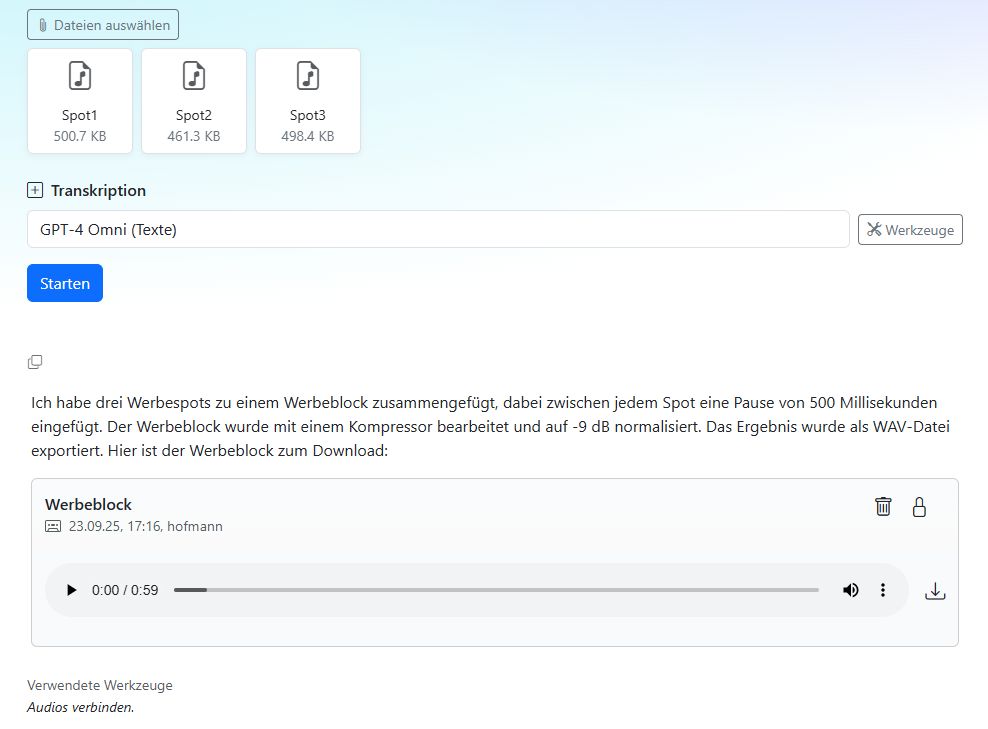This screenshot has height=729, width=988.
Task: Play the Werbeblock audio
Action: [71, 590]
